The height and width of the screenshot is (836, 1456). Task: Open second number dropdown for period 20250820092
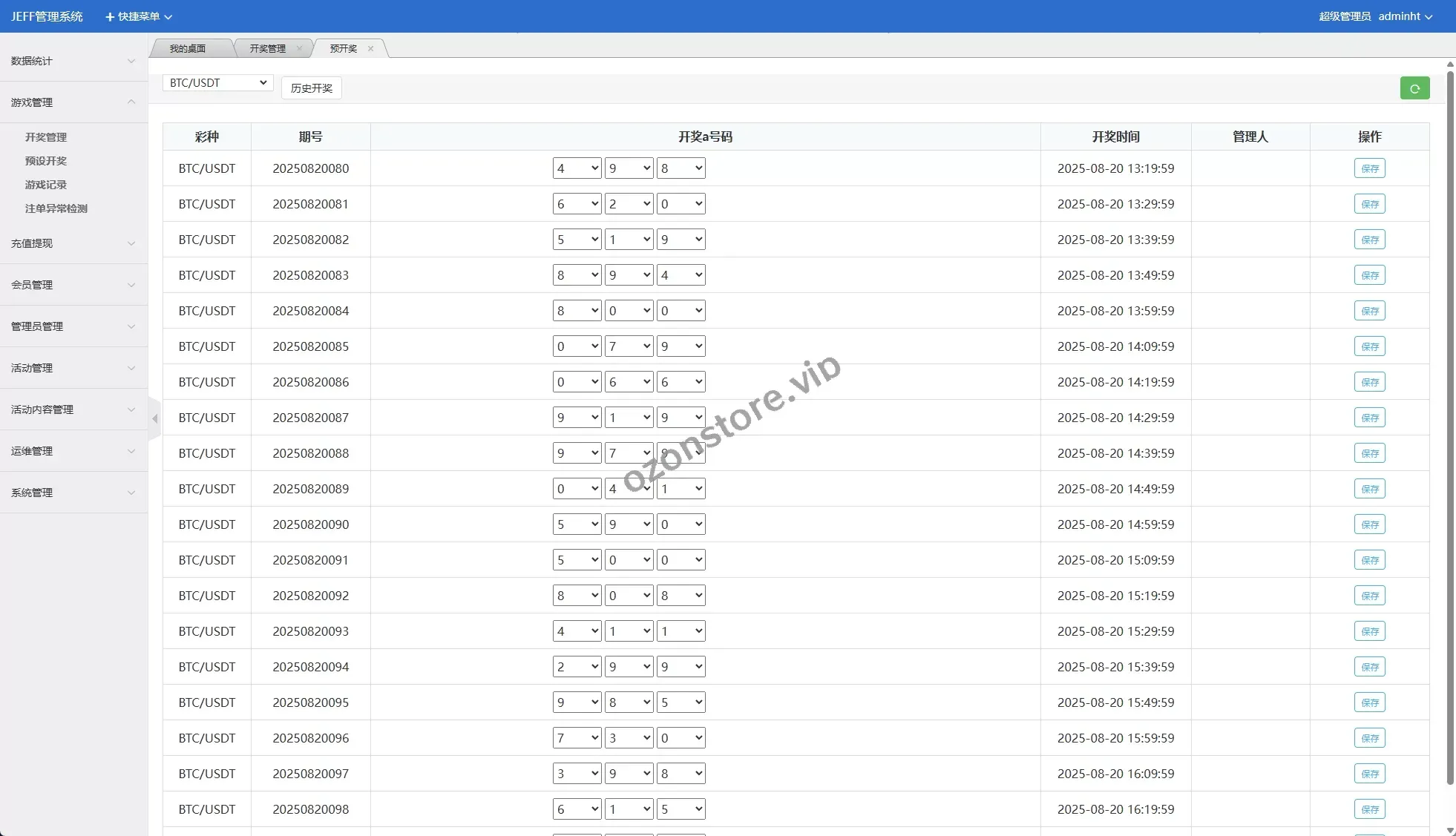point(629,596)
